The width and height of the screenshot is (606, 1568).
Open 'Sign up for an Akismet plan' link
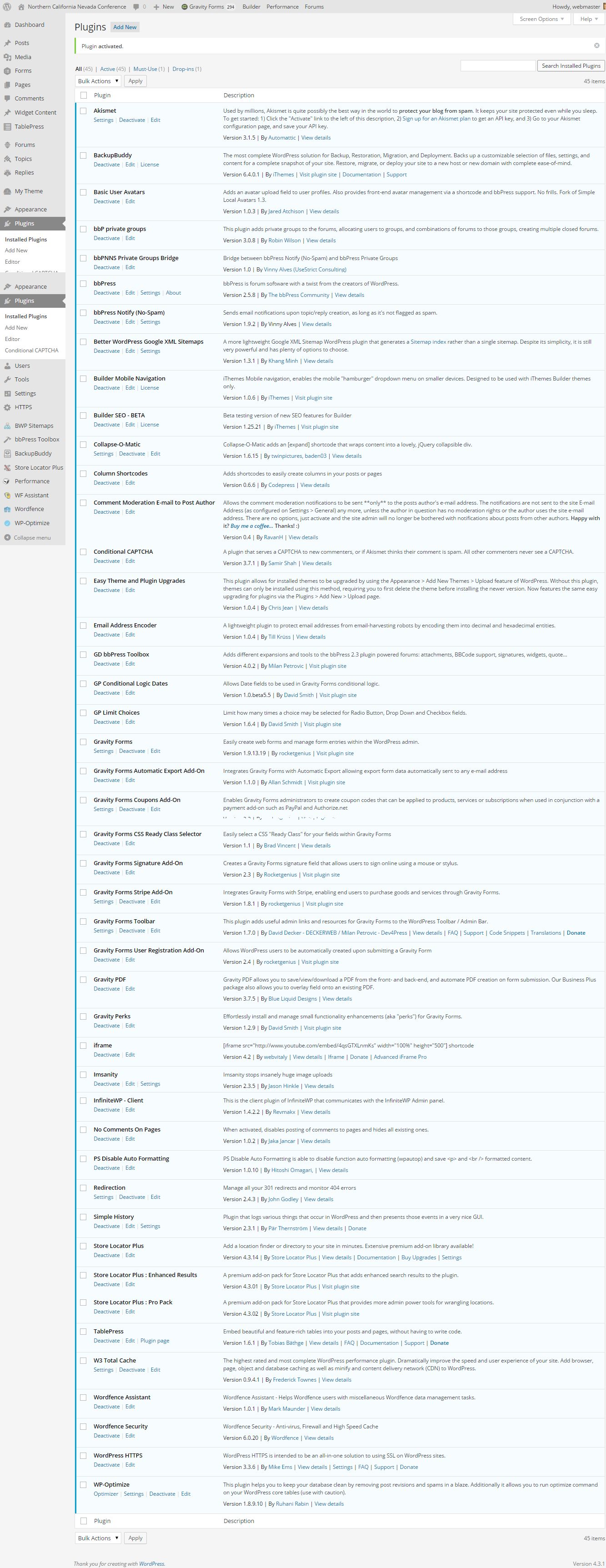tap(436, 119)
